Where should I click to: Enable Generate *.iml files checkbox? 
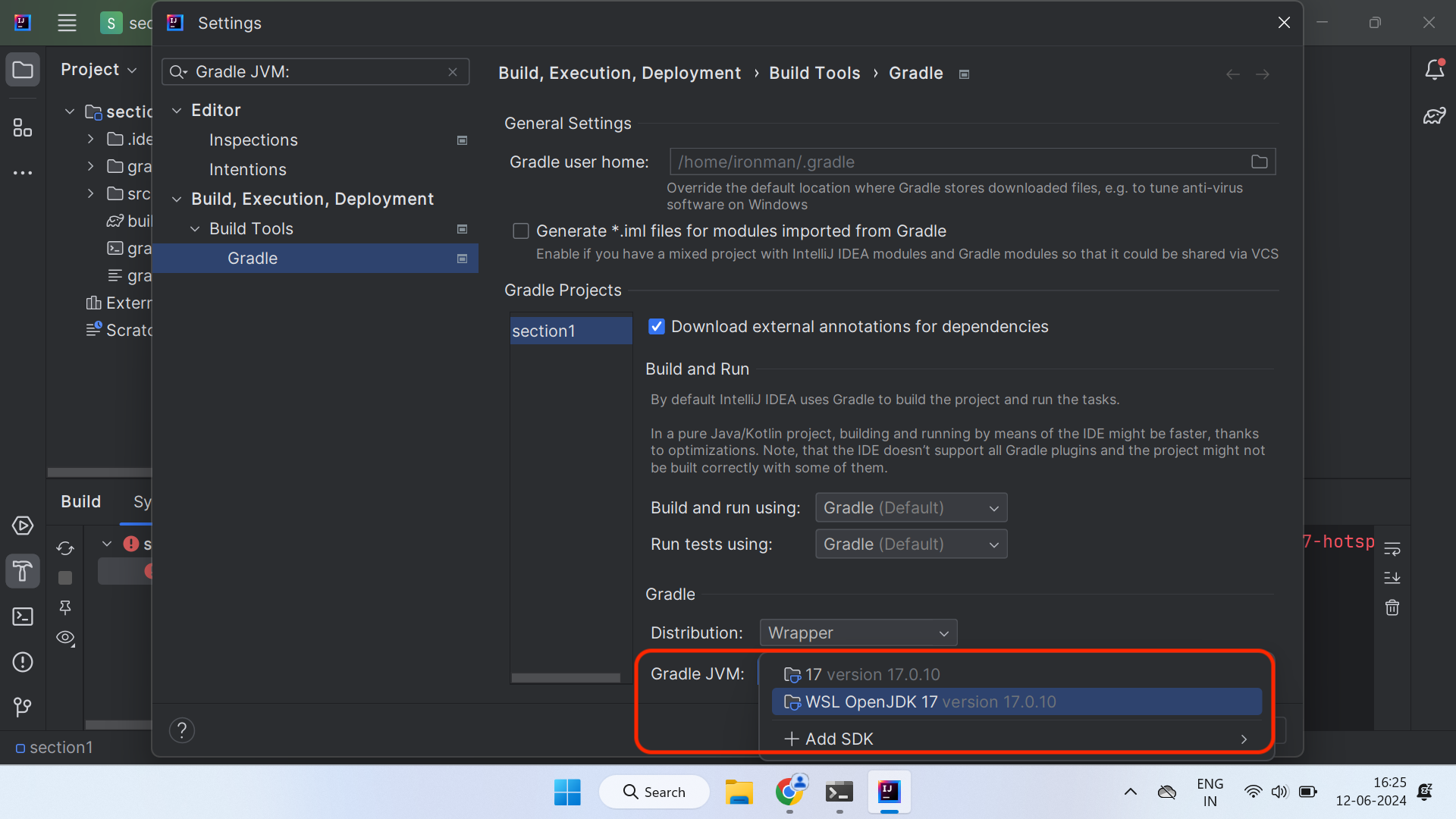click(x=521, y=231)
